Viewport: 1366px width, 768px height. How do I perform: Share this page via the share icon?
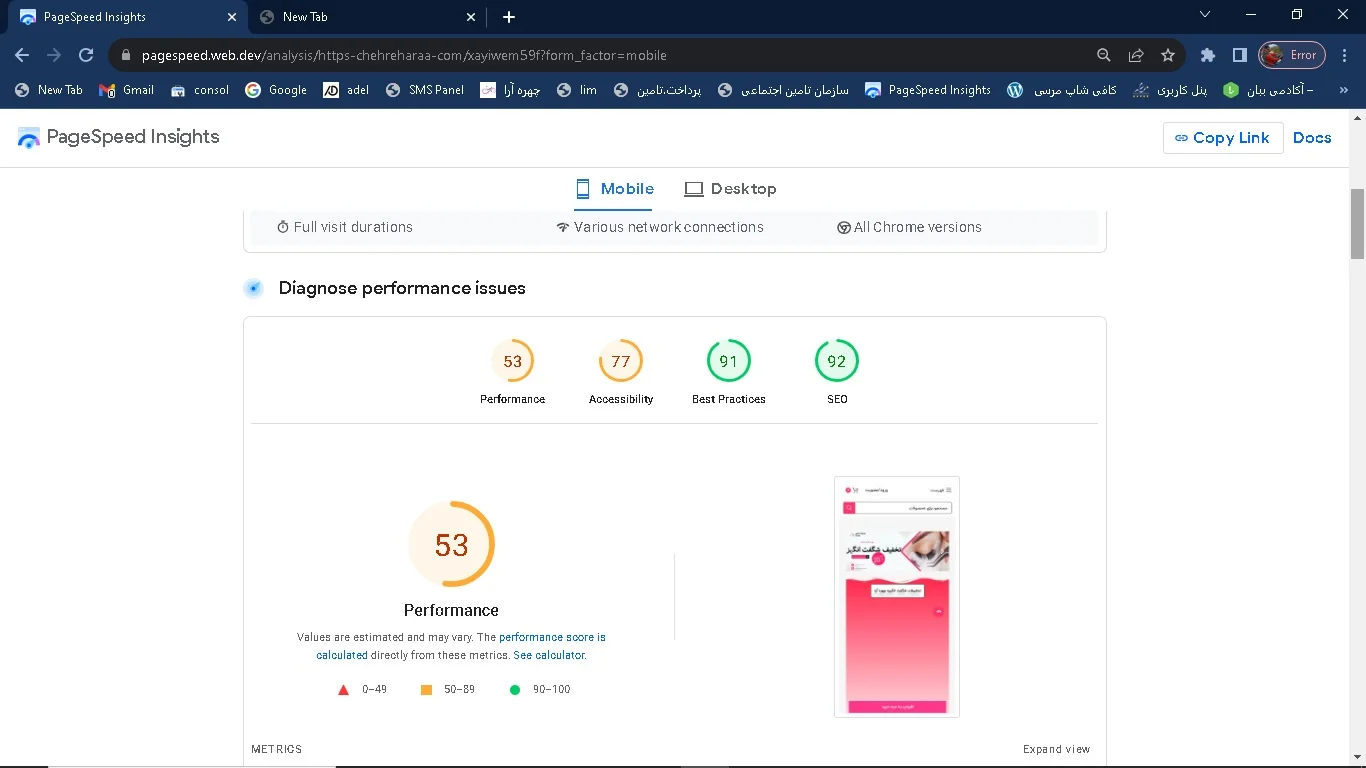coord(1136,55)
